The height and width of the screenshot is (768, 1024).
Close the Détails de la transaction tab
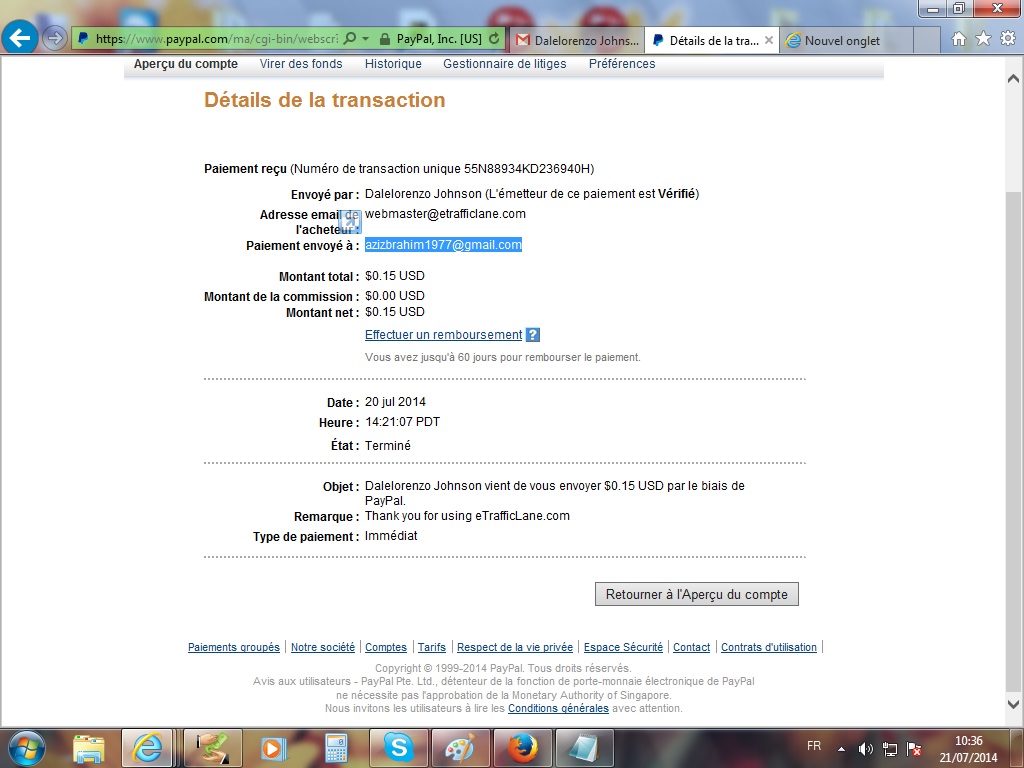tap(769, 40)
